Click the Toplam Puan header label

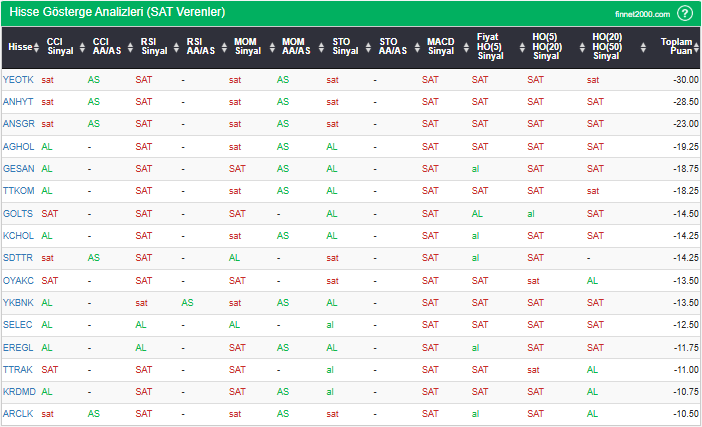[676, 47]
